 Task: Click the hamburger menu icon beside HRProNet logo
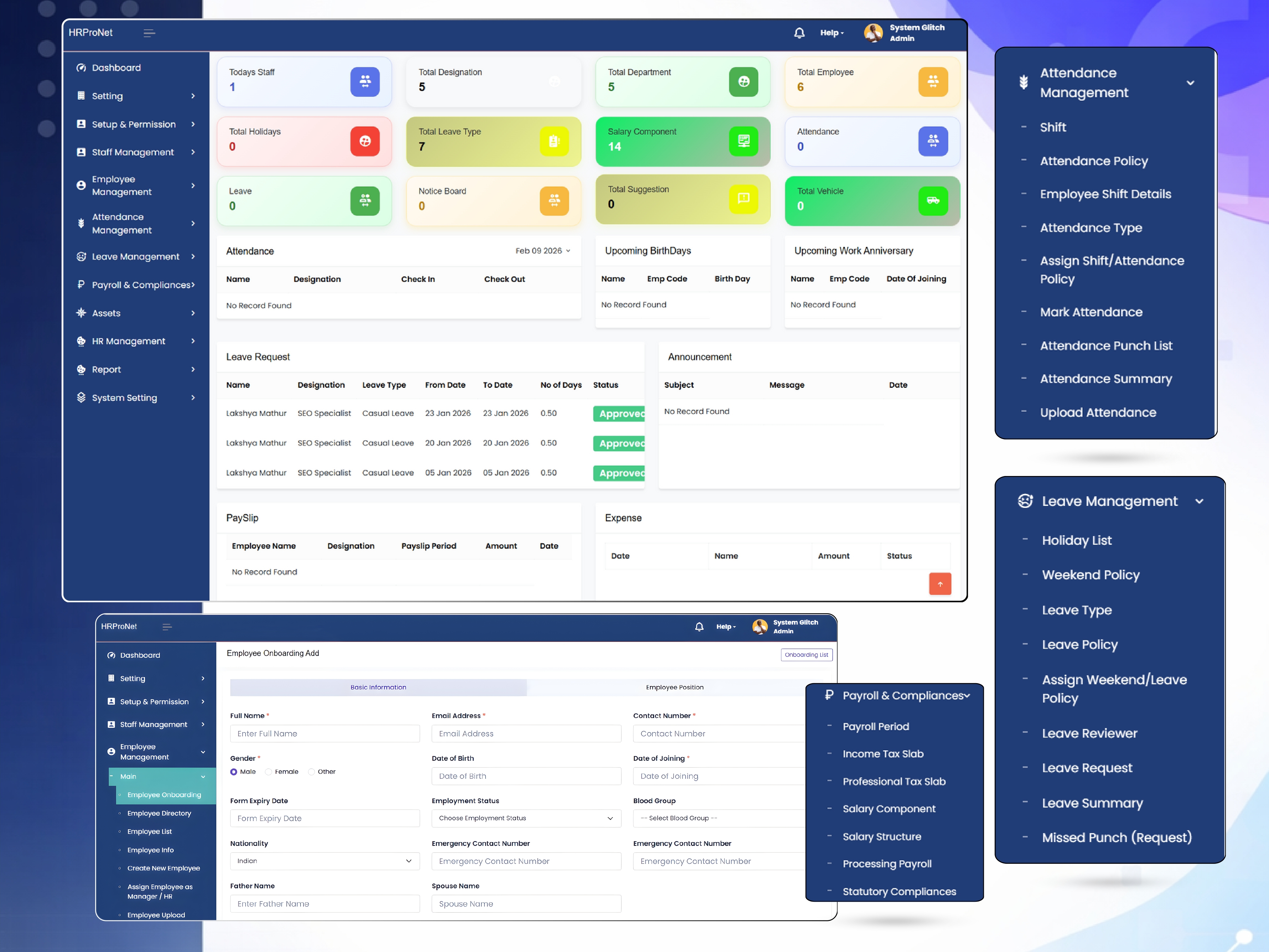pyautogui.click(x=149, y=33)
